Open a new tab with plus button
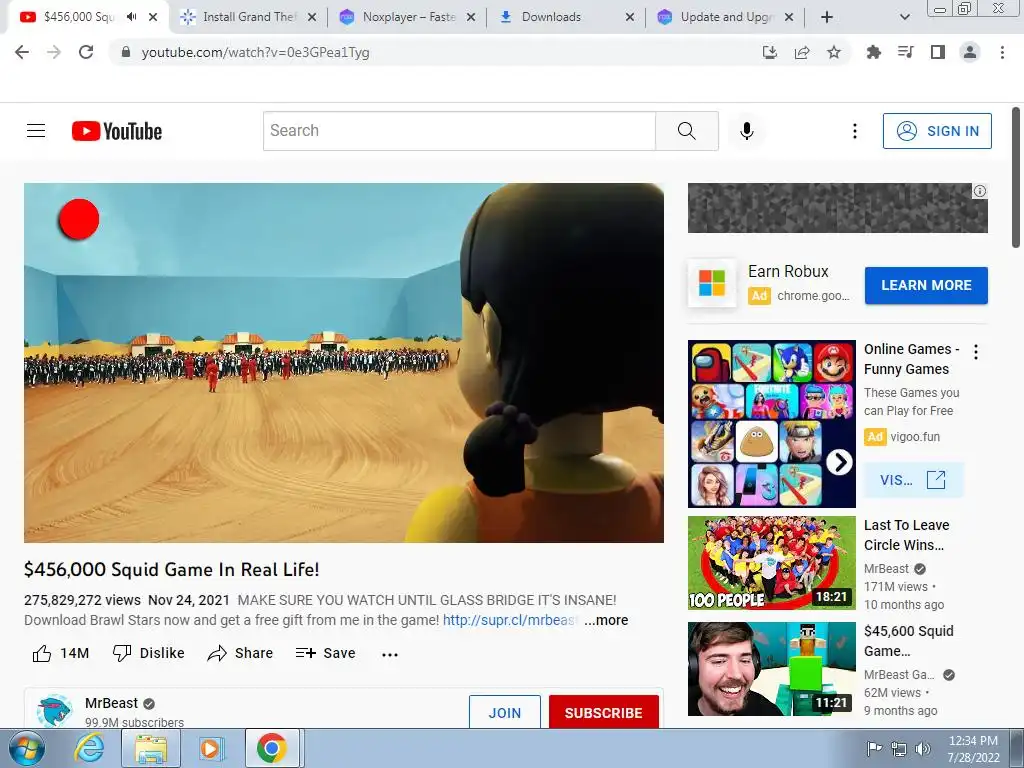Viewport: 1024px width, 768px height. [x=827, y=17]
